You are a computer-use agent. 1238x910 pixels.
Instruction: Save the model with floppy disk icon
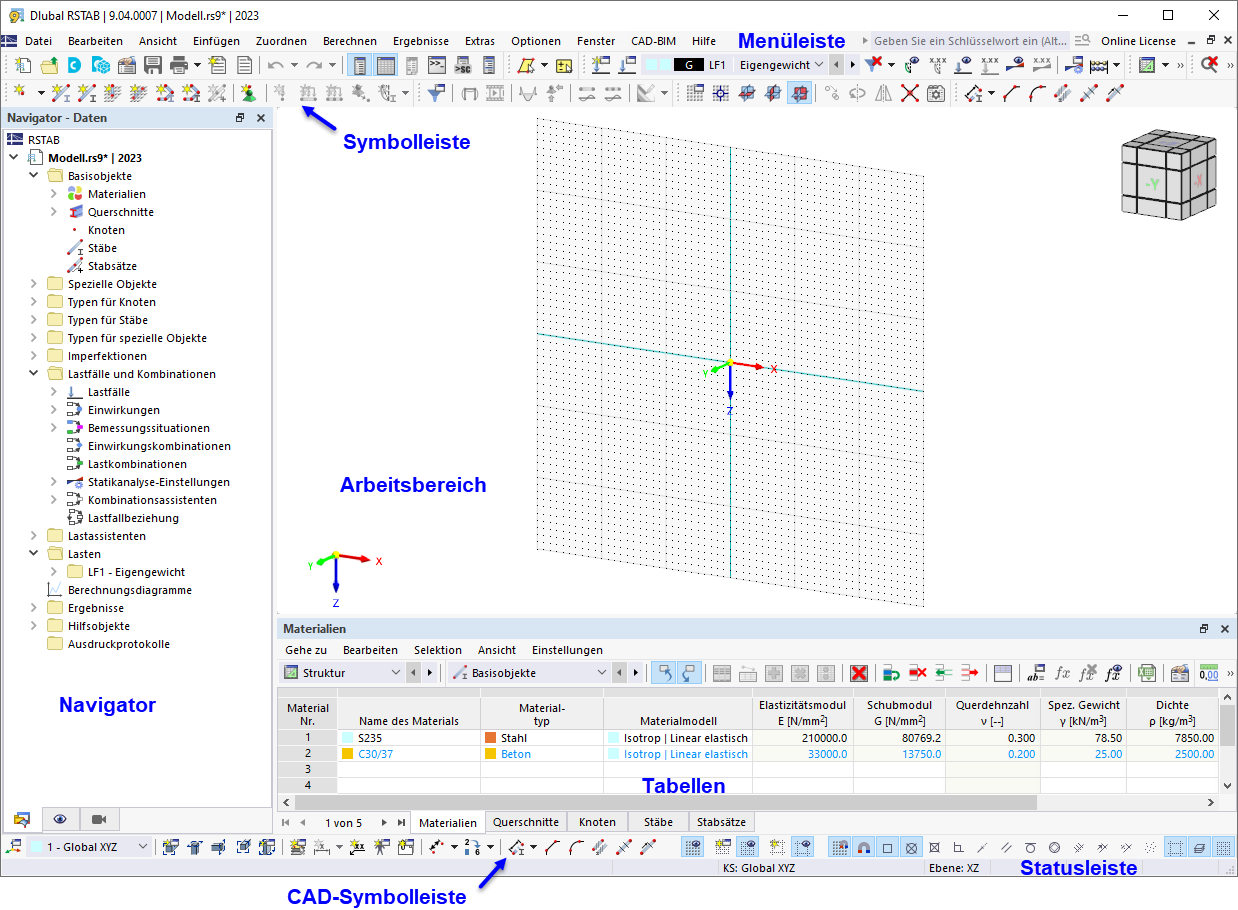[x=153, y=65]
